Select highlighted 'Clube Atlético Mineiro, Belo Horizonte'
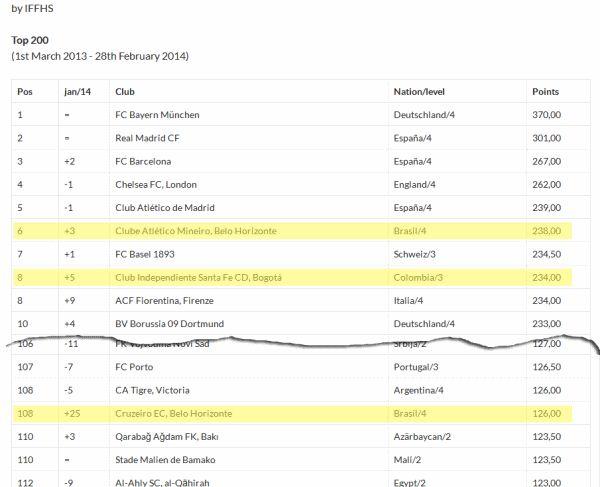Screen dimensions: 600x487 point(196,231)
